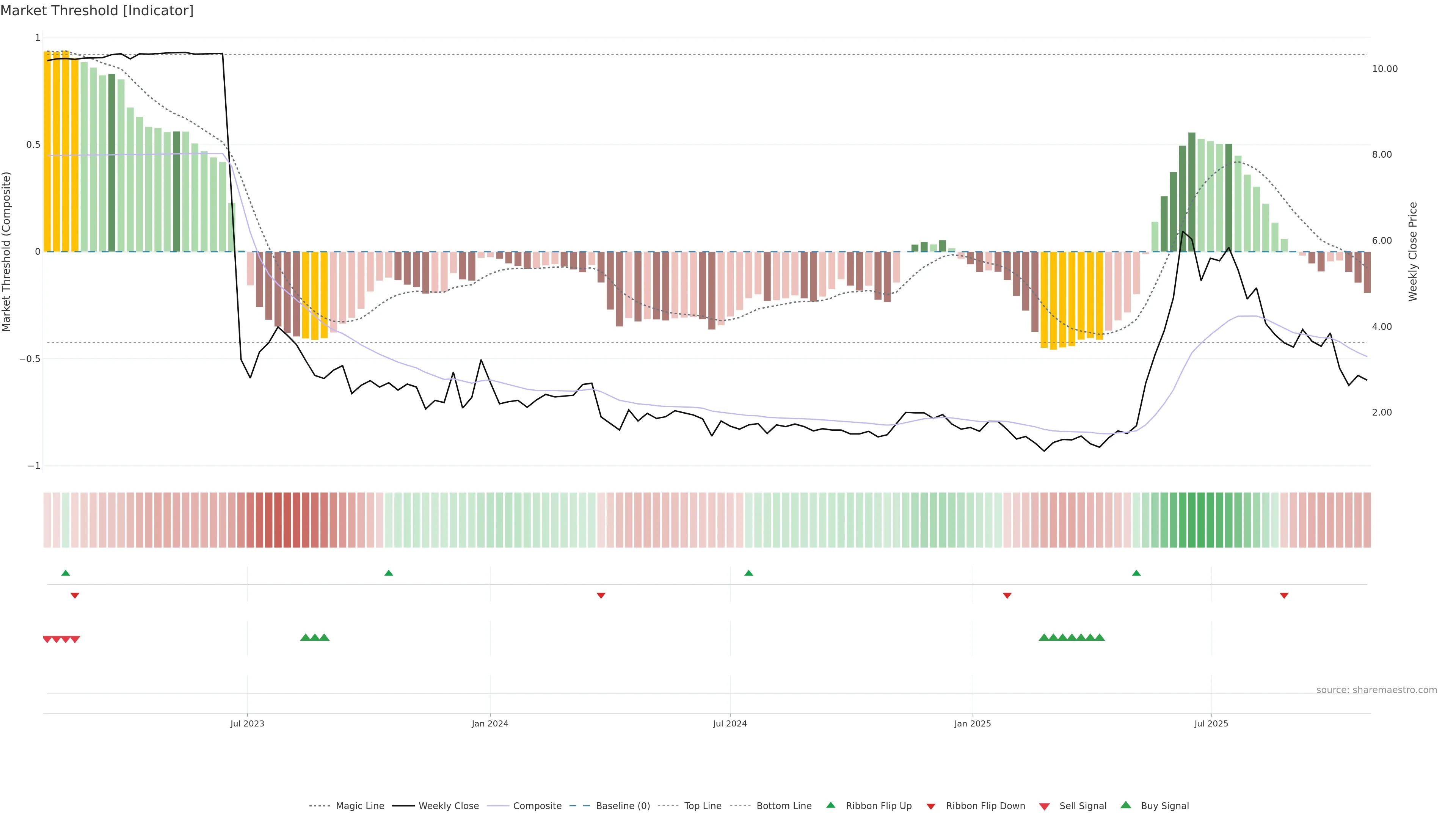Screen dimensions: 1456x819
Task: Click Ribbon Flip Up legend triangle
Action: 830,805
